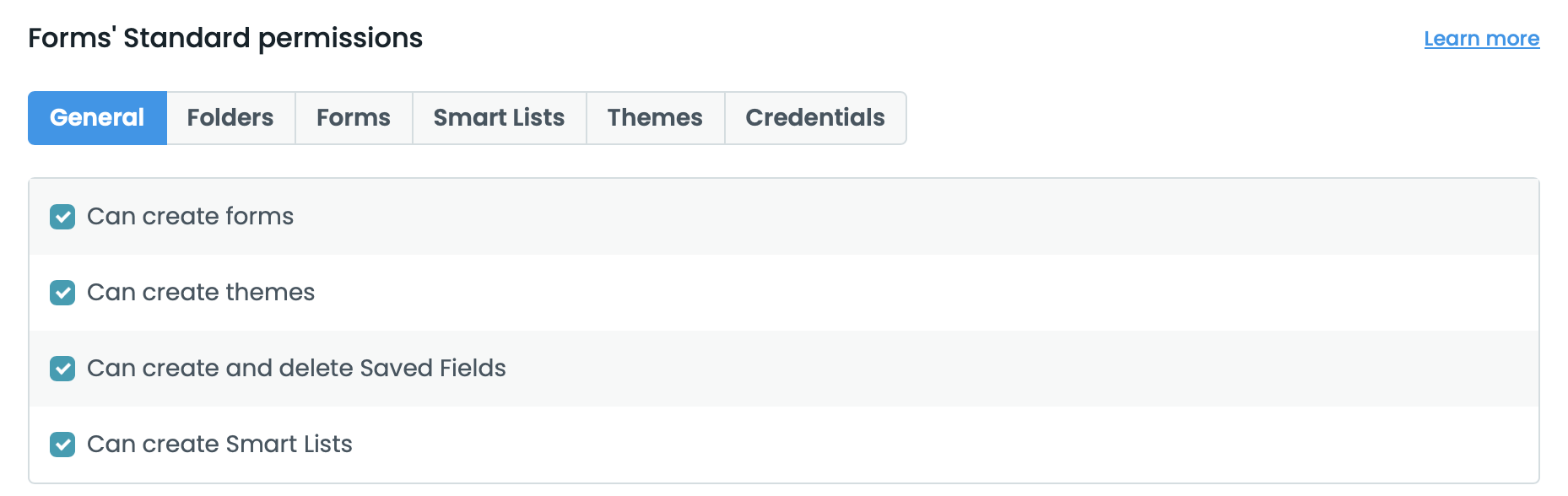Image resolution: width=1568 pixels, height=496 pixels.
Task: Click the checkmark icon for Smart Lists permission
Action: [x=62, y=445]
